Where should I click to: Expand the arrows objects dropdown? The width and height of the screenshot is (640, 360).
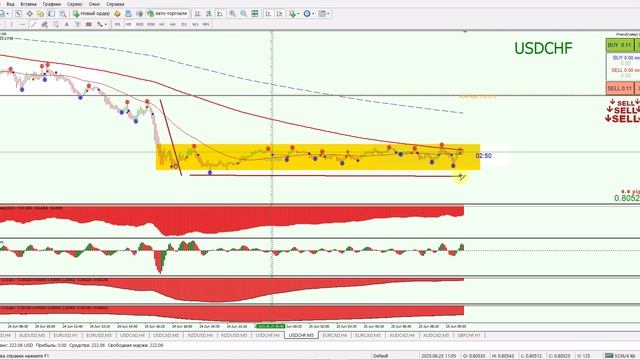106,24
